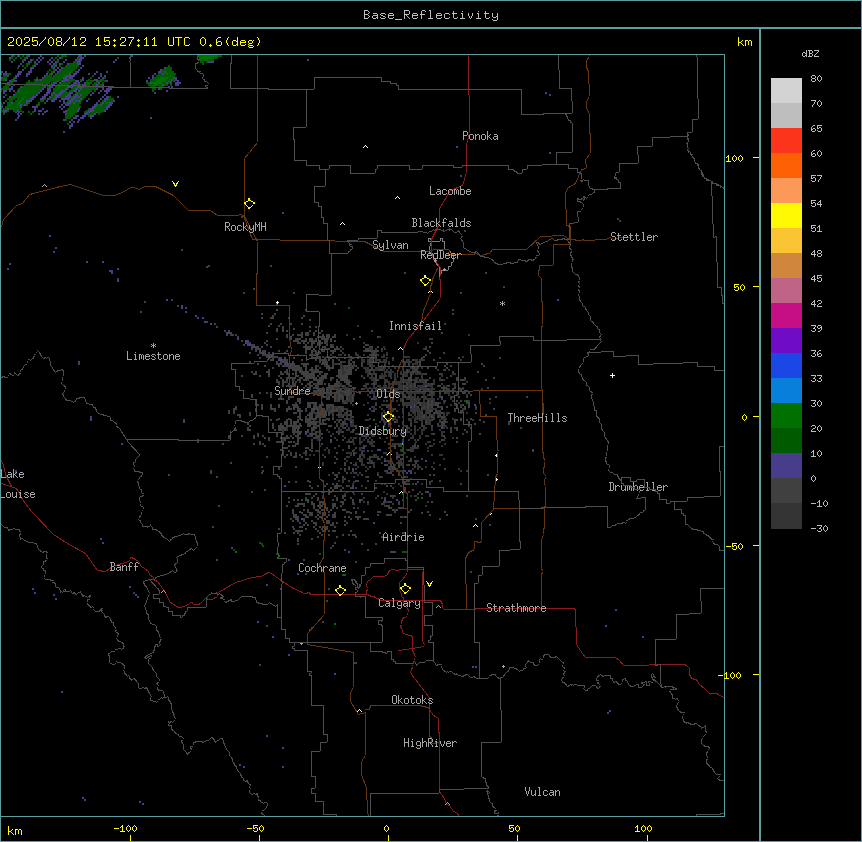The height and width of the screenshot is (842, 862).
Task: Click the light gray 80 dBZ legend swatch
Action: (786, 90)
